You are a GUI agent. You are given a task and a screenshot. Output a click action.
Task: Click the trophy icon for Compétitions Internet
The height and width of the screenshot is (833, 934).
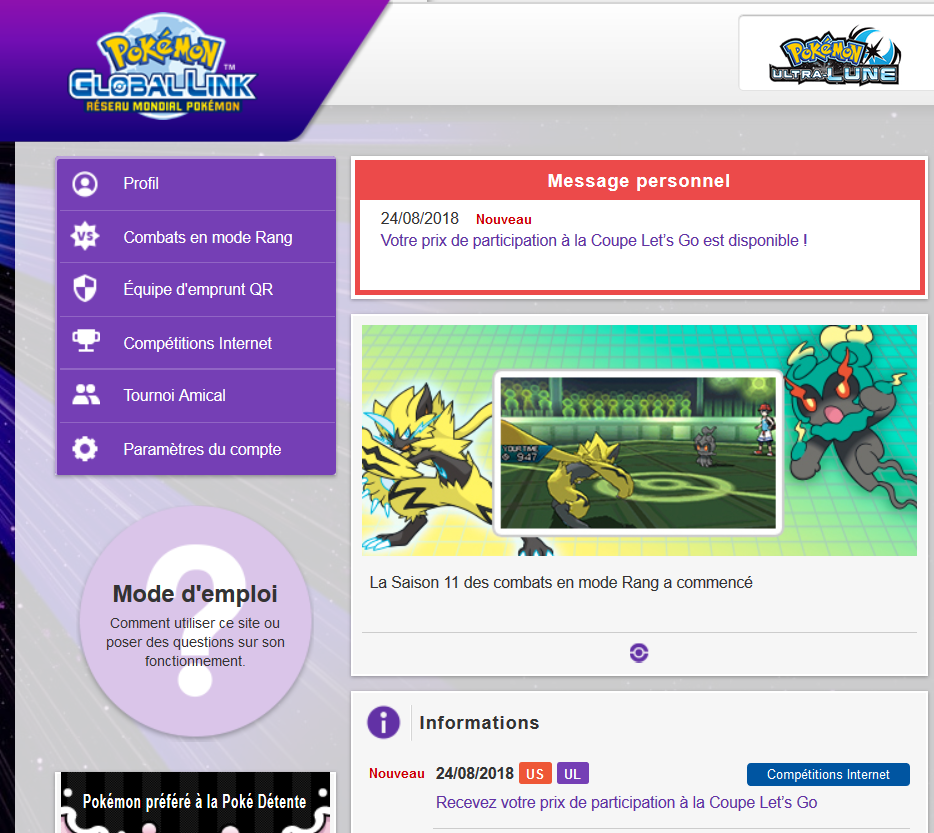pyautogui.click(x=86, y=341)
